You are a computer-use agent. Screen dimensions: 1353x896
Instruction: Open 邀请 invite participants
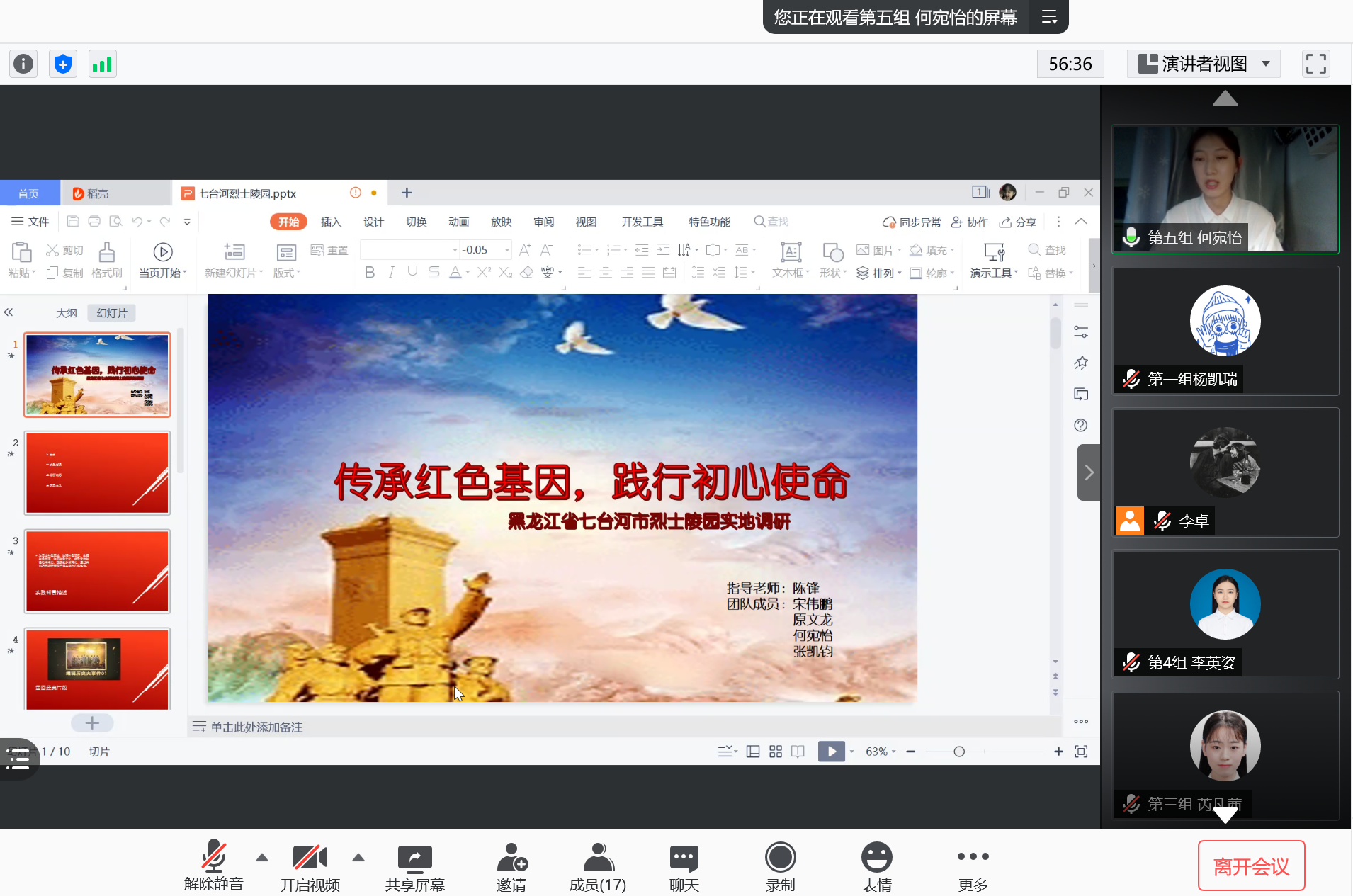pos(511,866)
